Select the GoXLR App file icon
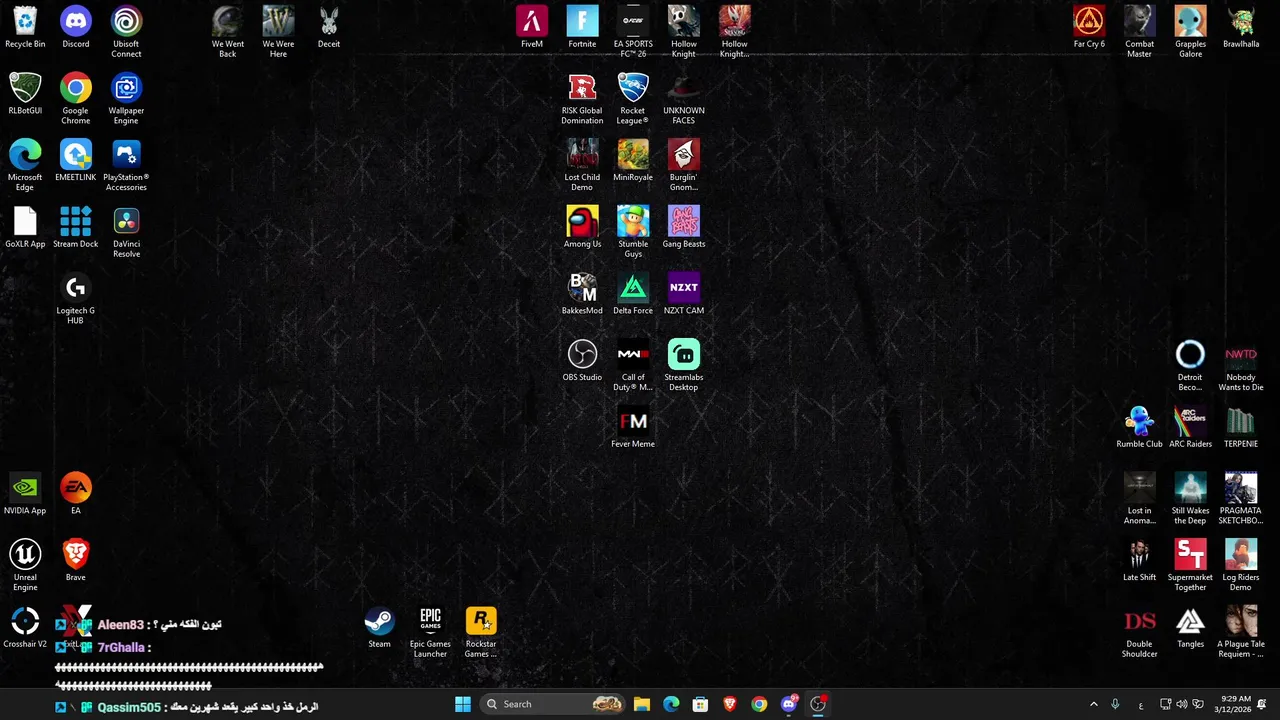 [25, 228]
